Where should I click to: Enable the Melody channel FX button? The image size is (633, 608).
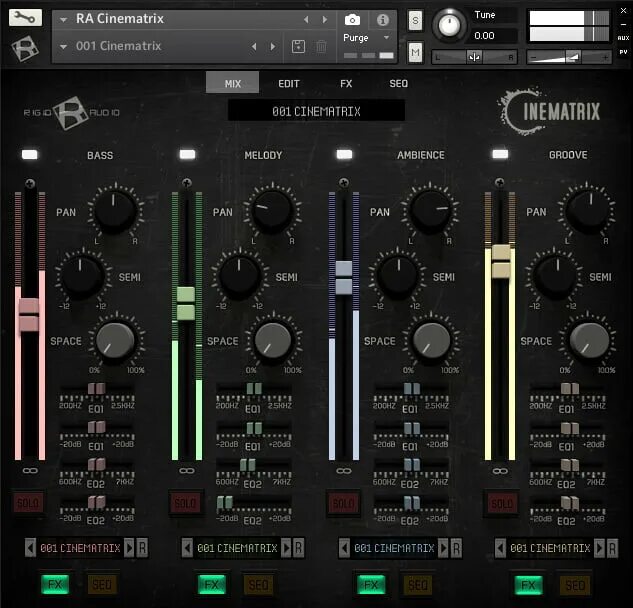212,585
